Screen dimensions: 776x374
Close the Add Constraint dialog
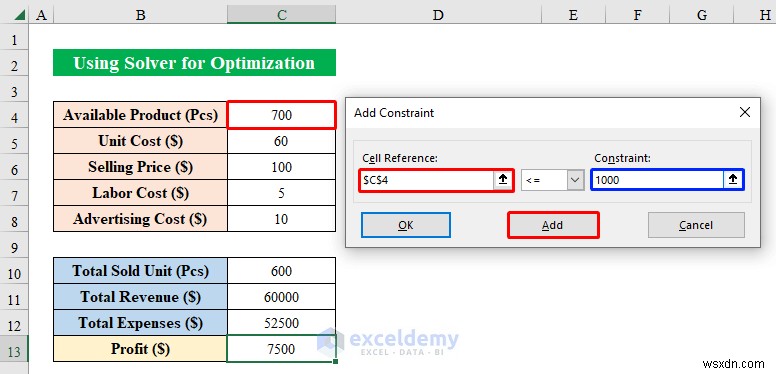point(745,113)
